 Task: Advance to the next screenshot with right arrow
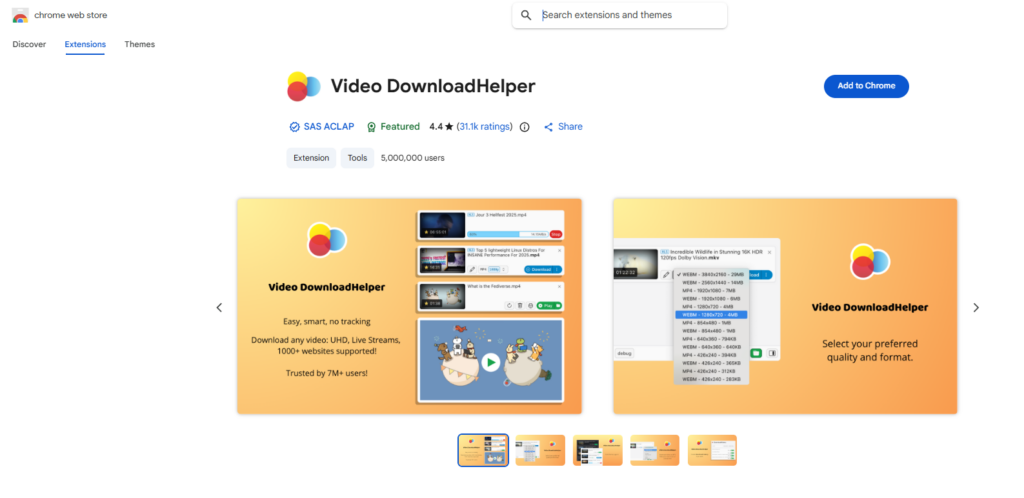976,307
